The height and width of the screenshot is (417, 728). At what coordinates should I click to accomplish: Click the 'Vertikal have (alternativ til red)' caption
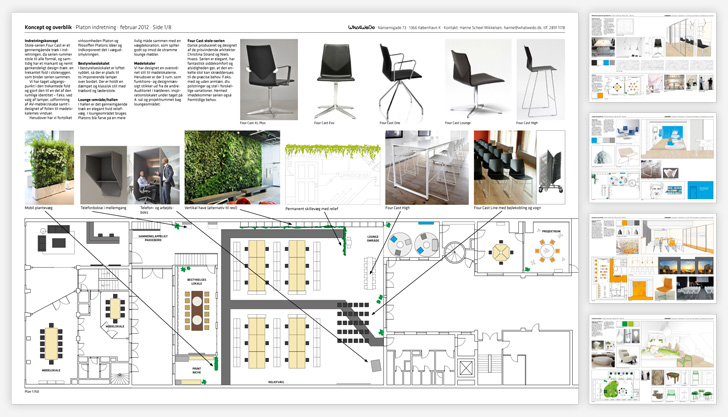tap(211, 208)
